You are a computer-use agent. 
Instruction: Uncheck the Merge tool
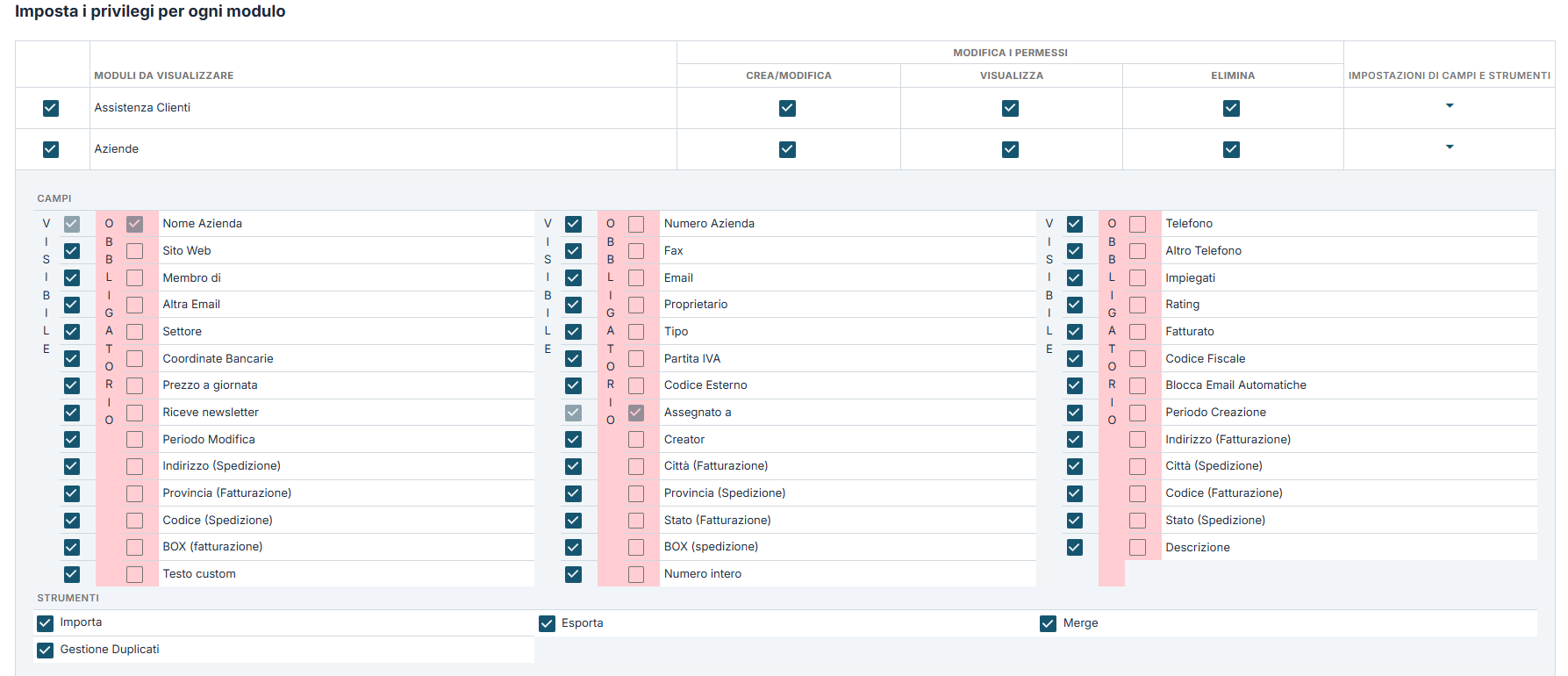click(x=1048, y=623)
